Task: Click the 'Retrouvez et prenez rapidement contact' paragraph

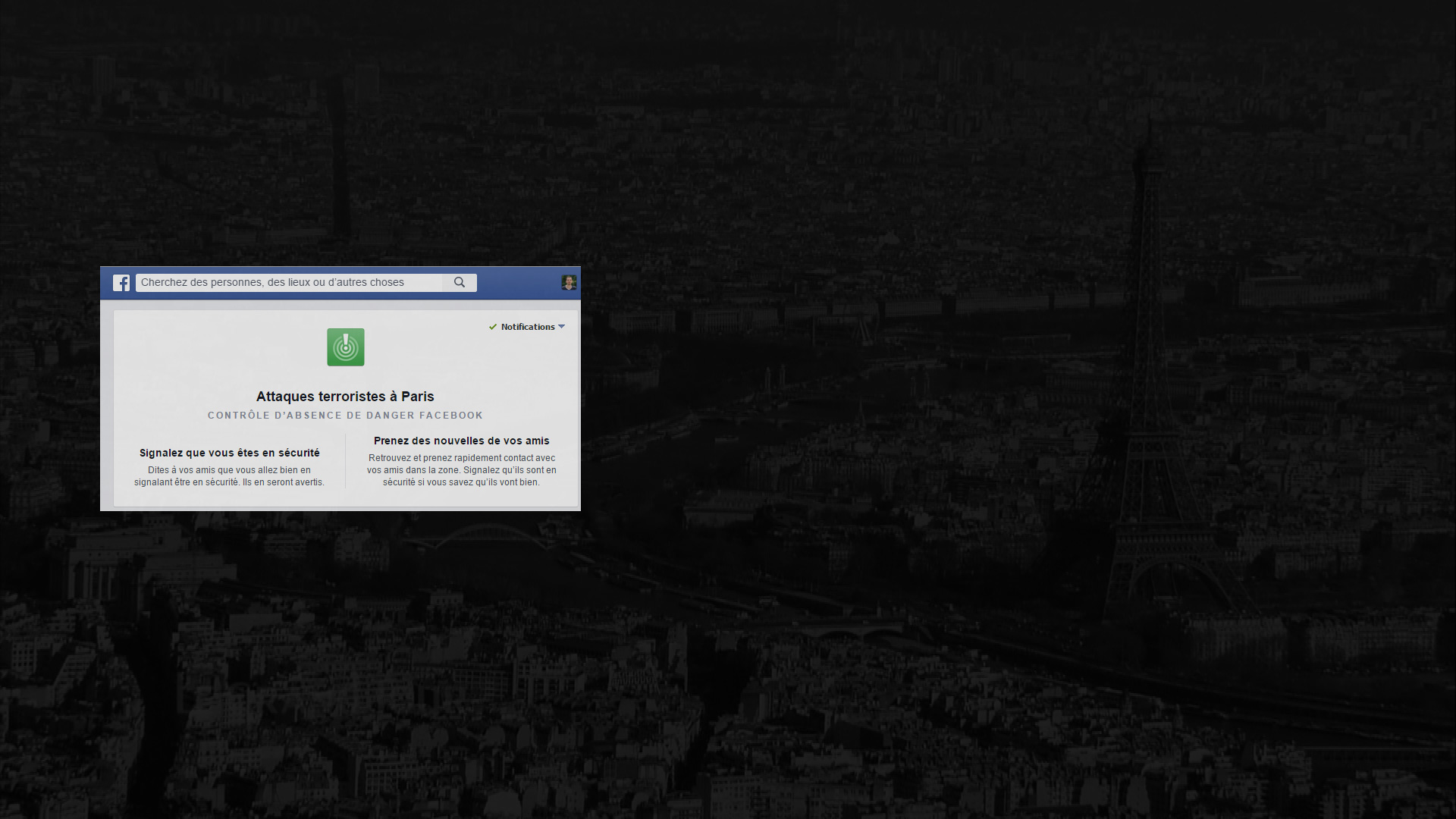Action: pos(461,470)
